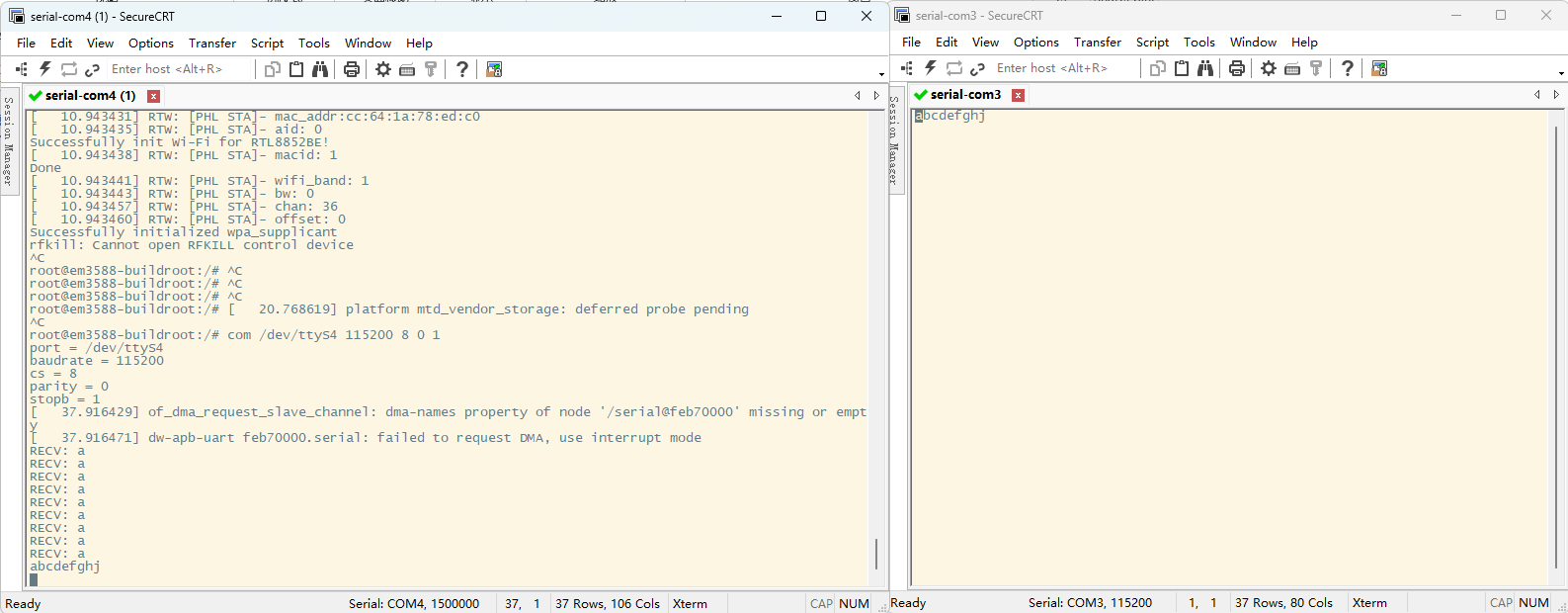Click Help question mark in serial-com3 window
The image size is (1568, 613).
pos(1347,68)
